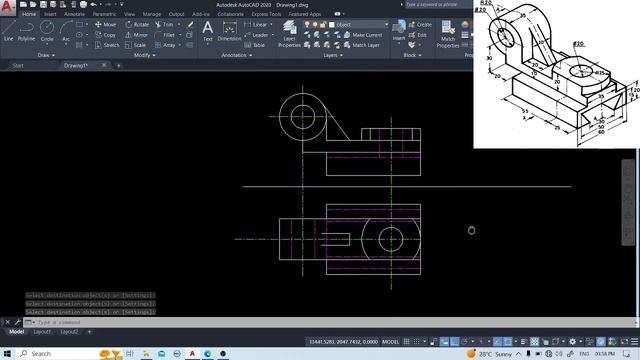Viewport: 640px width, 360px height.
Task: Click the Mirror tool
Action: pos(136,35)
